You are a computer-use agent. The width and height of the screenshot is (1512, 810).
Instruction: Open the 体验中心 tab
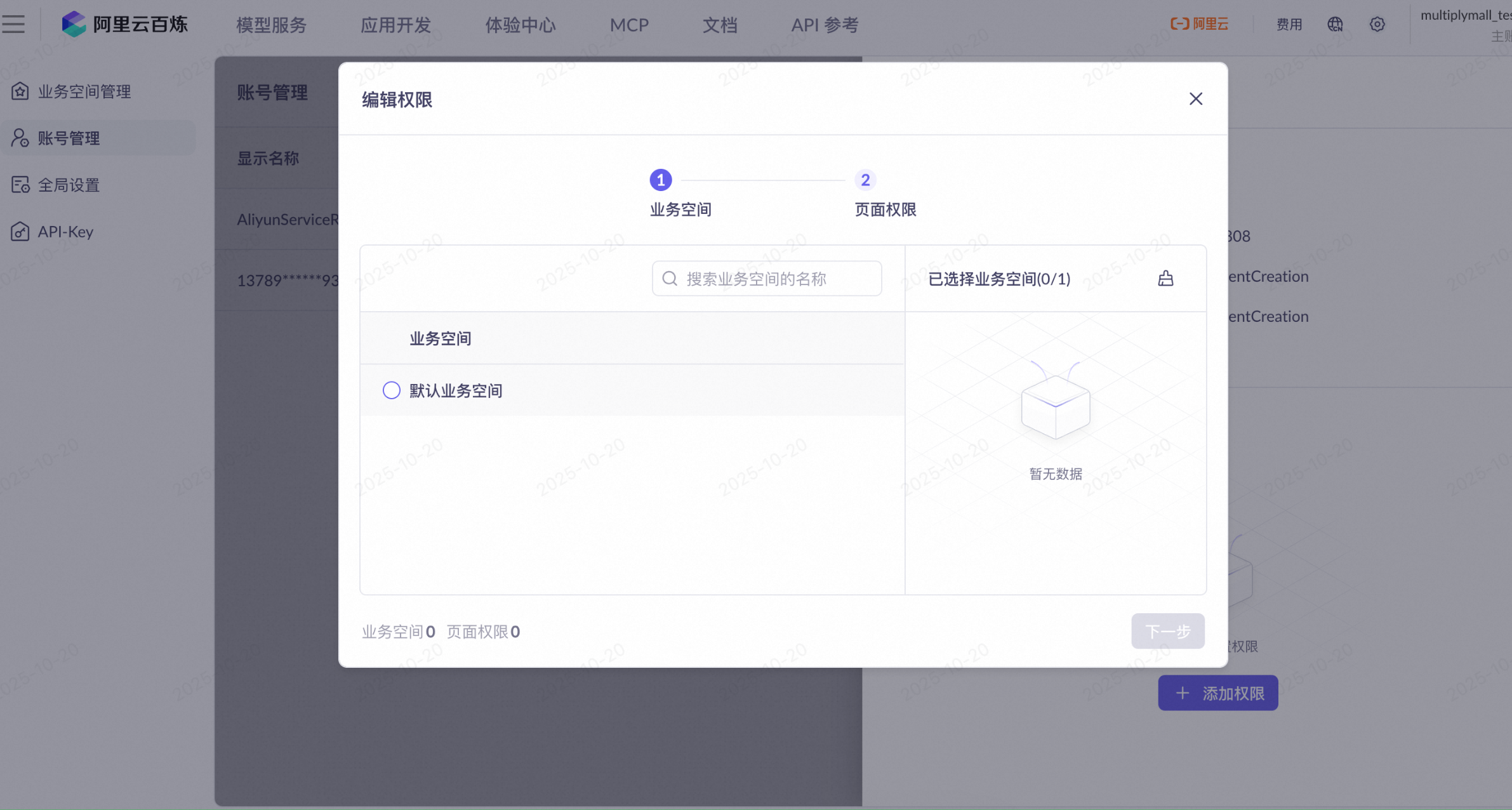click(520, 25)
